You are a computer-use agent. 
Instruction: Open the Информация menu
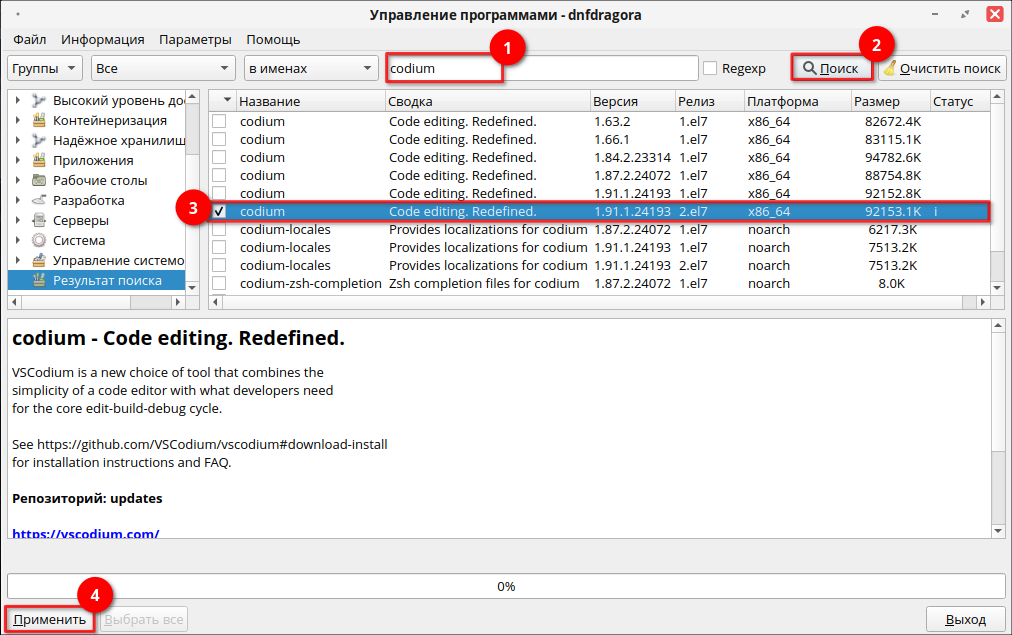[x=102, y=40]
